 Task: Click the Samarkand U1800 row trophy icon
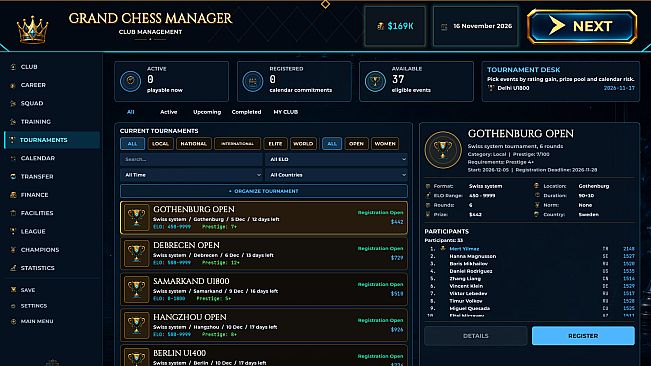[136, 289]
